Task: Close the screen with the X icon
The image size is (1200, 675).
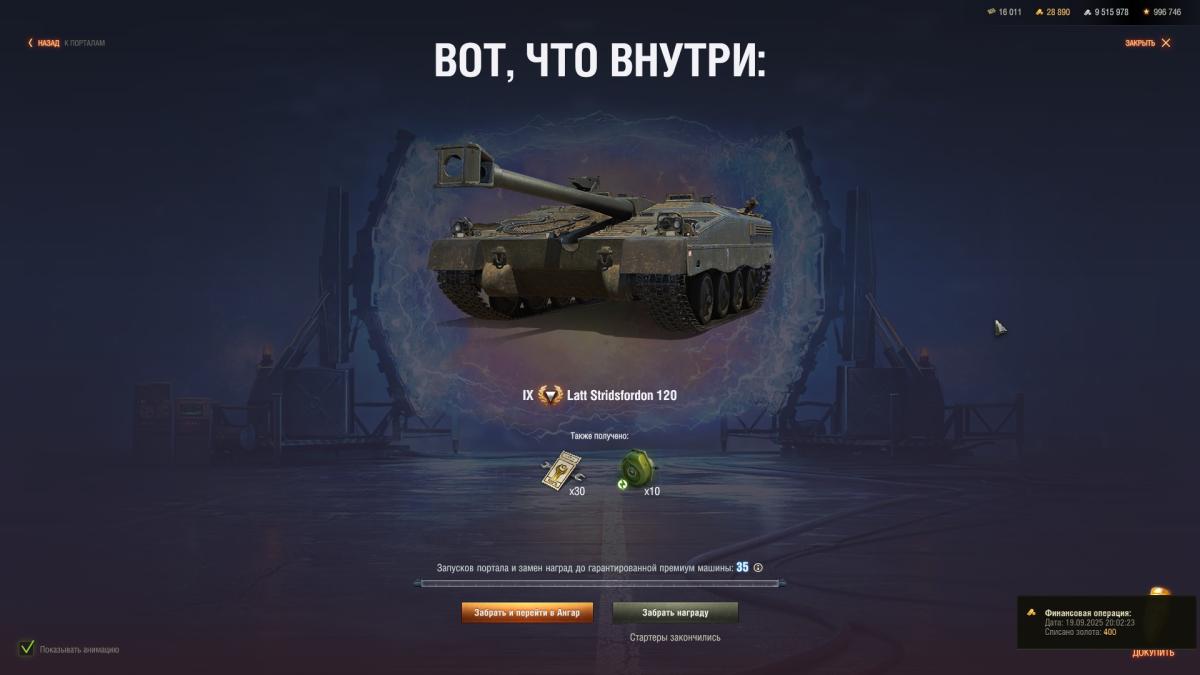Action: click(1166, 43)
